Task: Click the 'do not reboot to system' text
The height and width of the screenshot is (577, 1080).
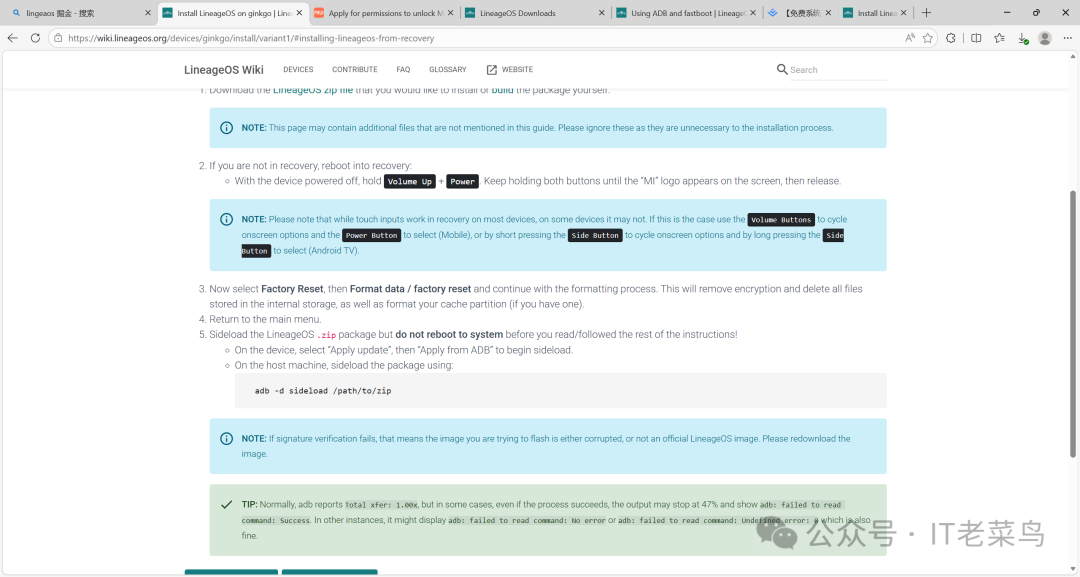Action: (449, 334)
